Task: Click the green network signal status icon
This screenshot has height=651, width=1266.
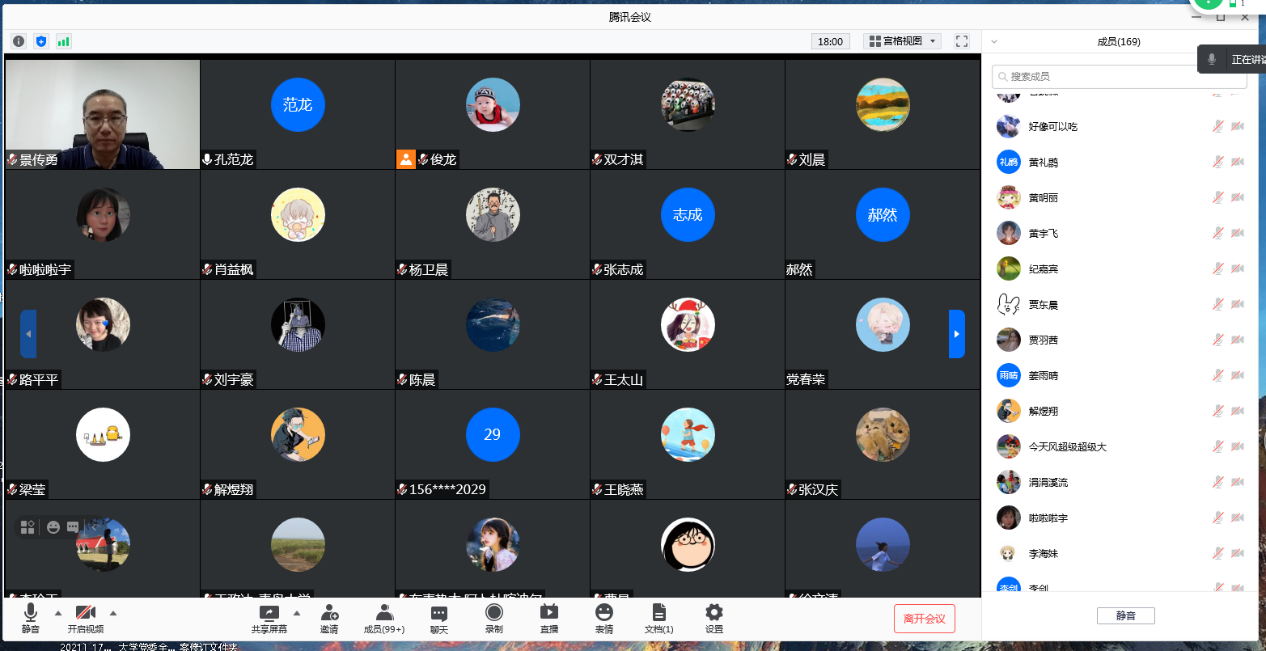Action: click(64, 41)
